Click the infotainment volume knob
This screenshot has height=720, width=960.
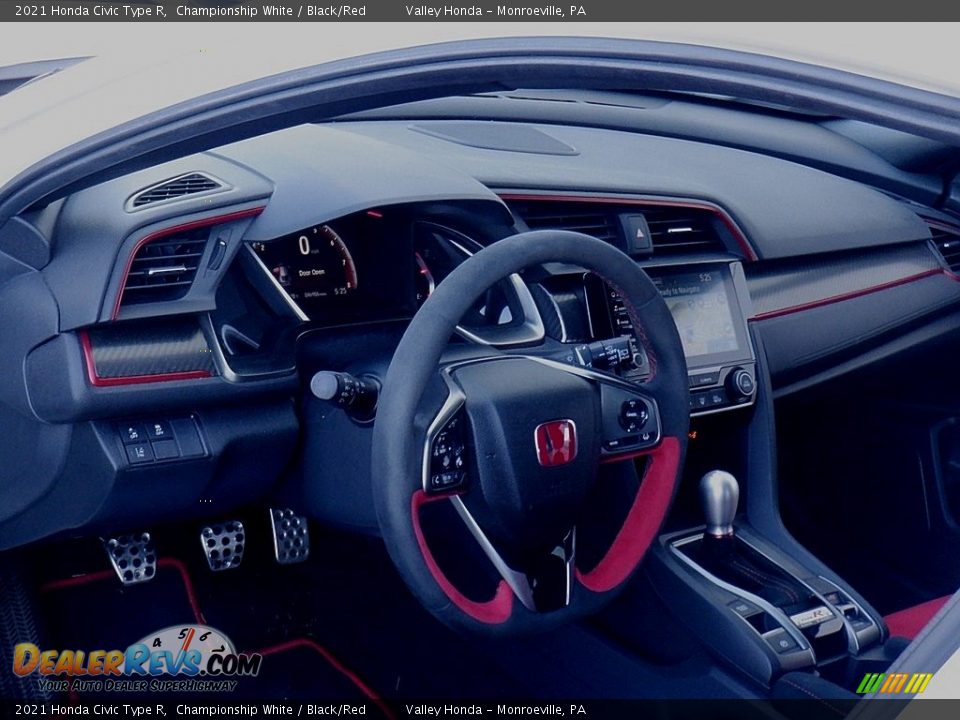coord(743,383)
